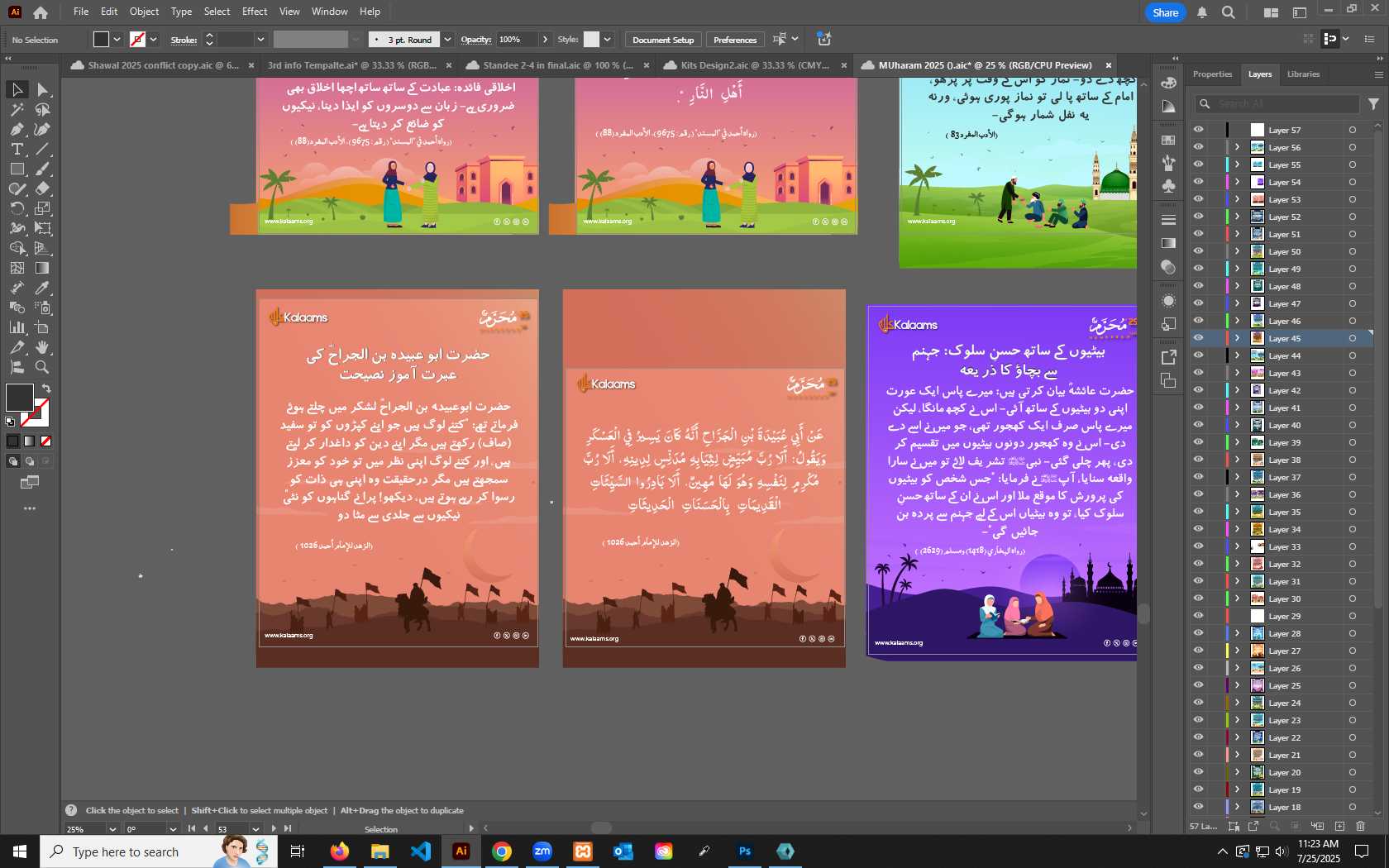Select the Eraser tool
Screen dimensions: 1389x868
click(x=42, y=188)
